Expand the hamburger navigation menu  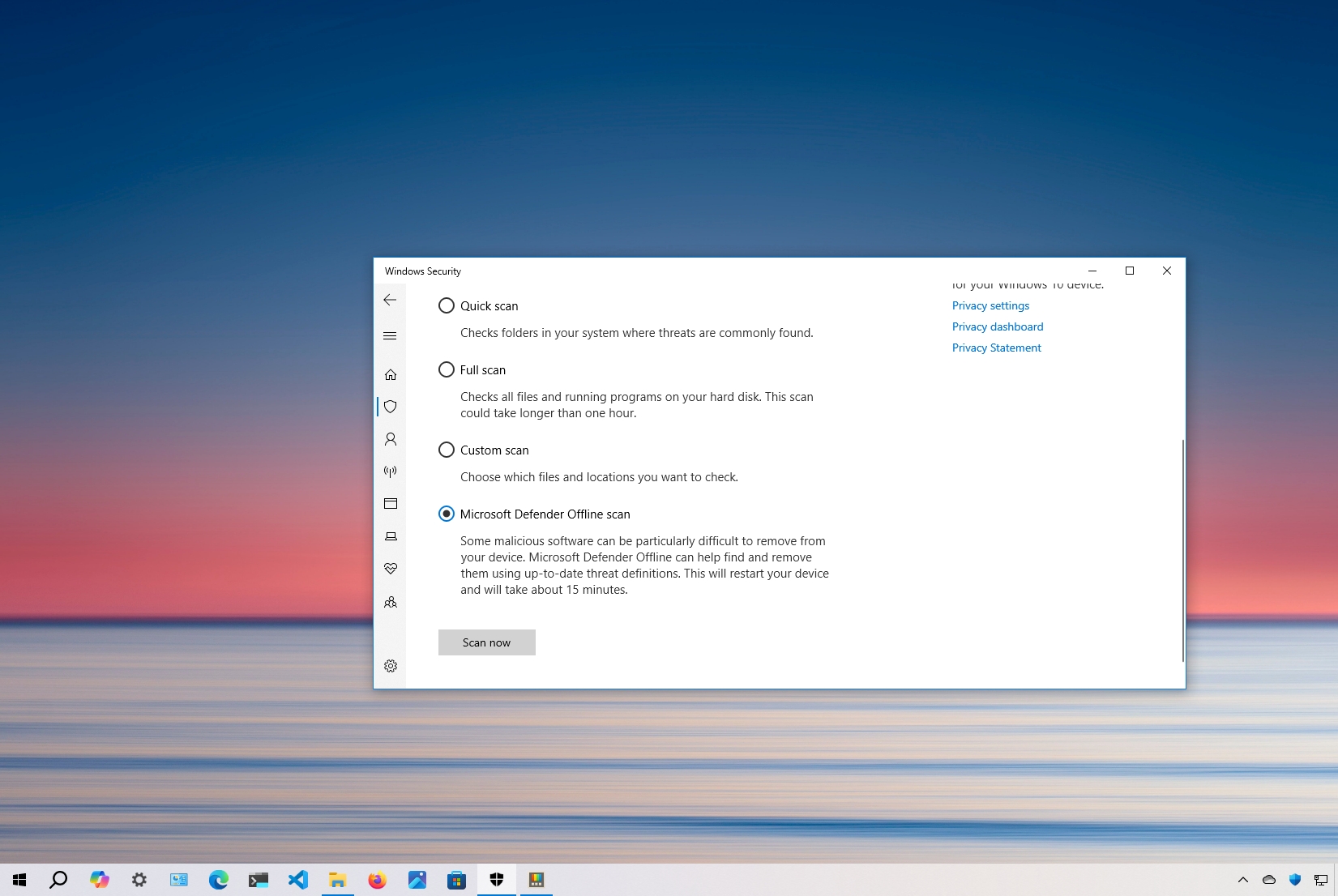tap(390, 335)
